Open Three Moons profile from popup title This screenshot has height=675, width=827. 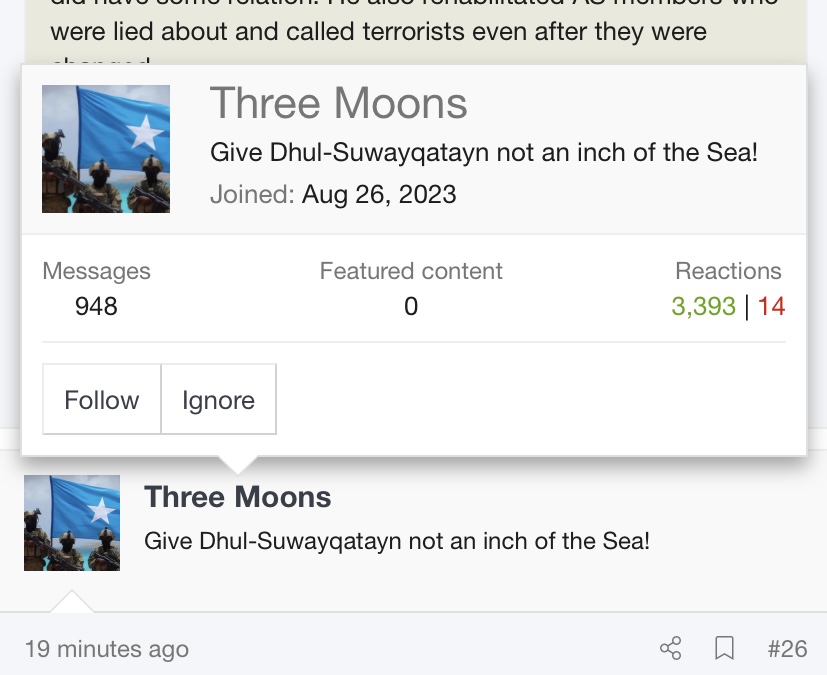coord(339,103)
